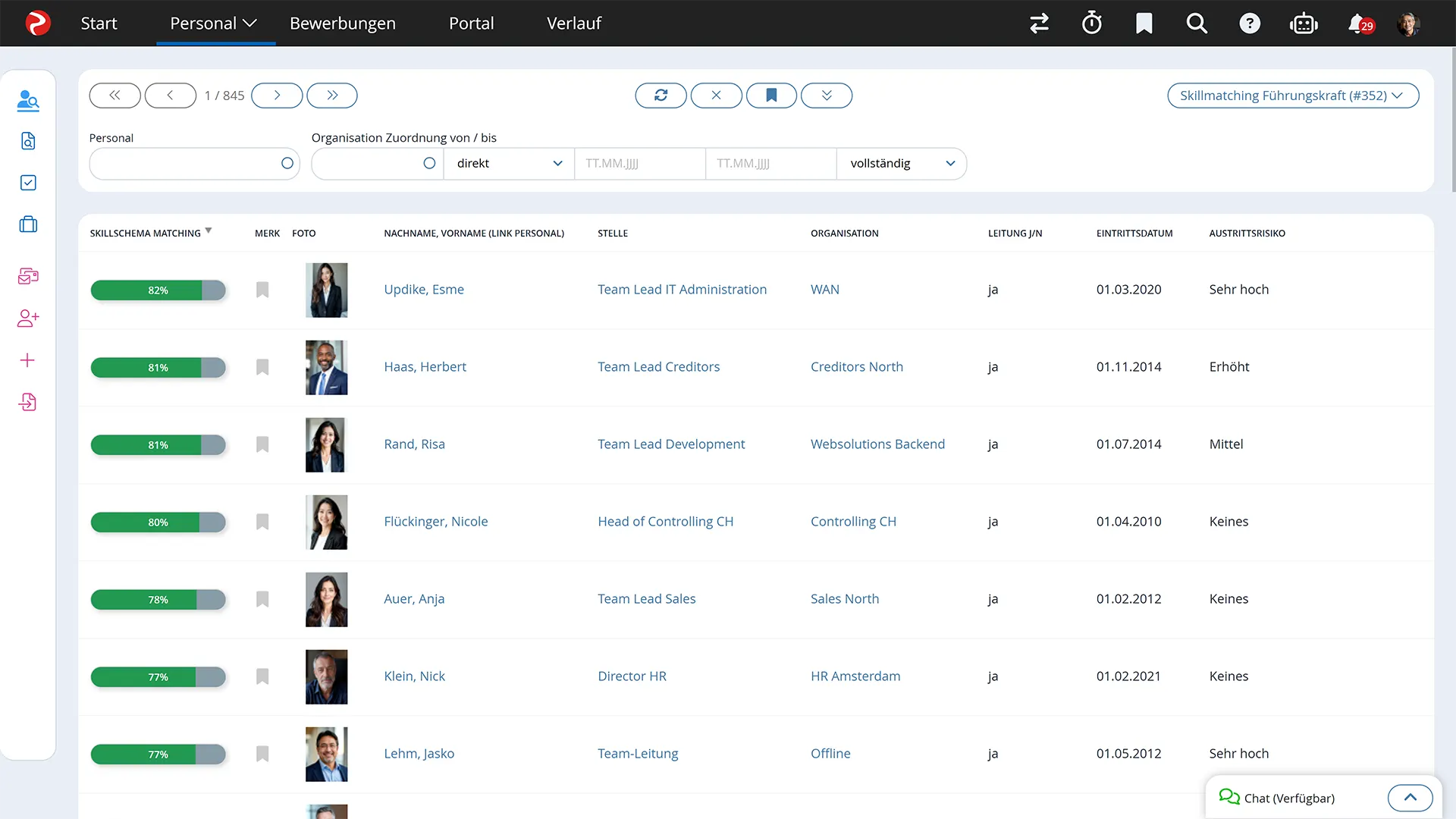Bookmark the row for Haas, Herbert
The width and height of the screenshot is (1456, 819).
coord(262,367)
